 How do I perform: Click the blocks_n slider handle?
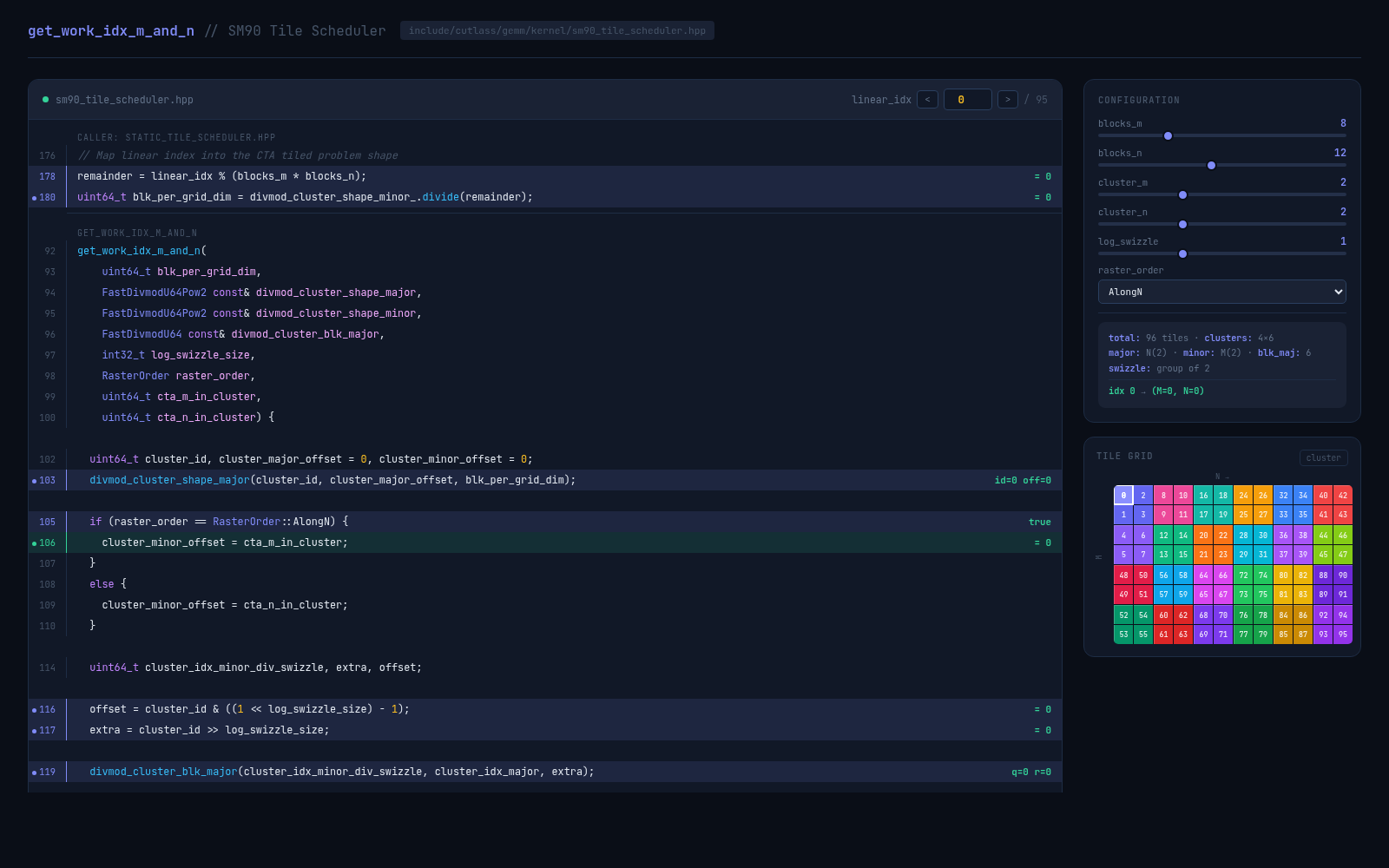pyautogui.click(x=1211, y=165)
